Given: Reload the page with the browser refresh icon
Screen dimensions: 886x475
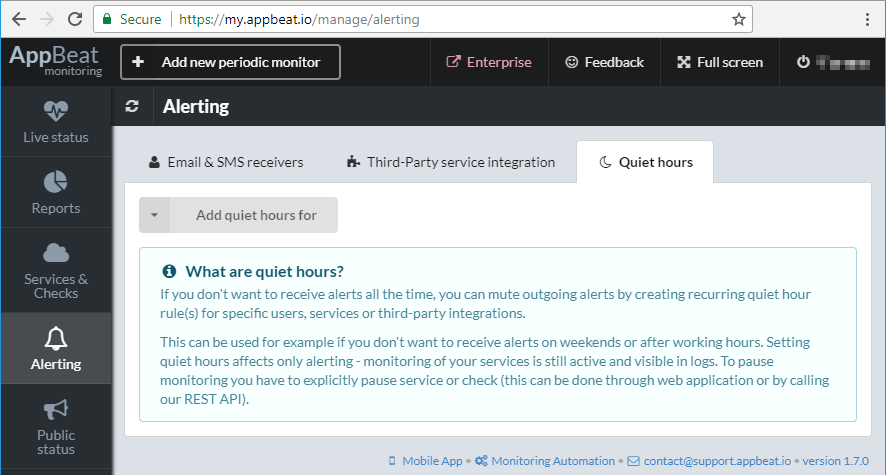Looking at the screenshot, I should coord(75,19).
